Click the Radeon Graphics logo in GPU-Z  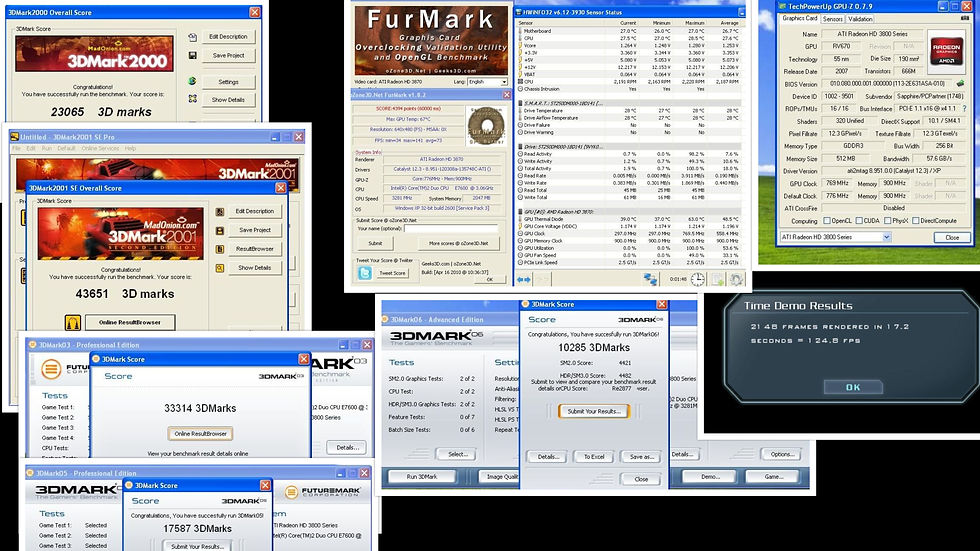click(x=947, y=50)
